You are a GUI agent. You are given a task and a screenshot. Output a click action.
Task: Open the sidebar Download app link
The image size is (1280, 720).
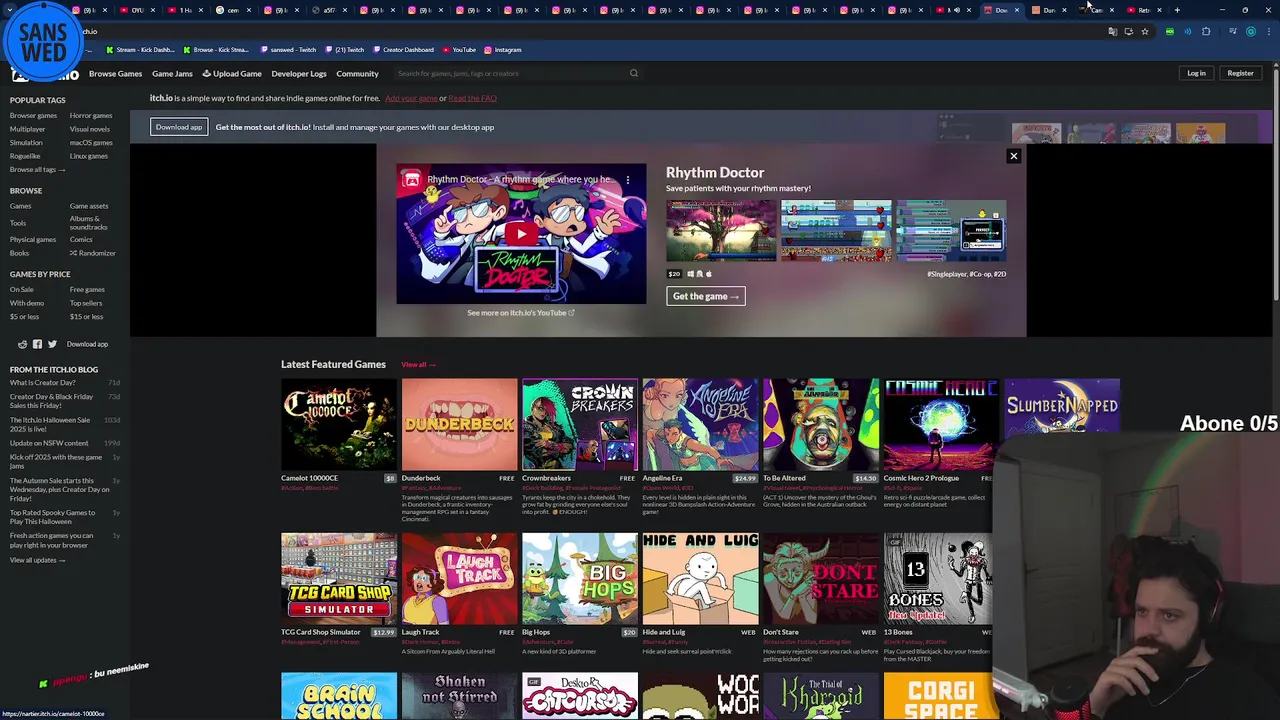87,344
